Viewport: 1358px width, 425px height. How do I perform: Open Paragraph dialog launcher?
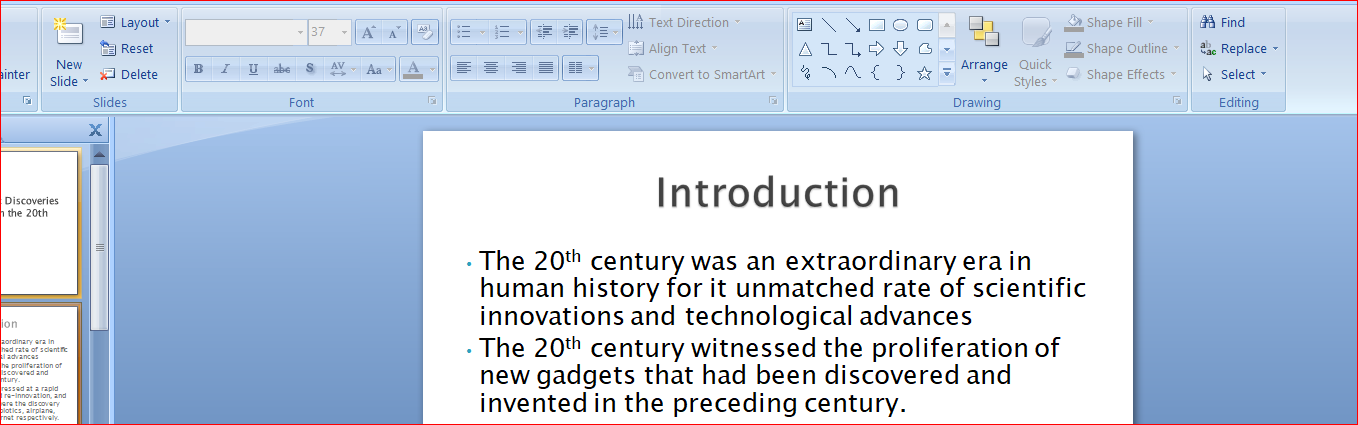click(773, 101)
